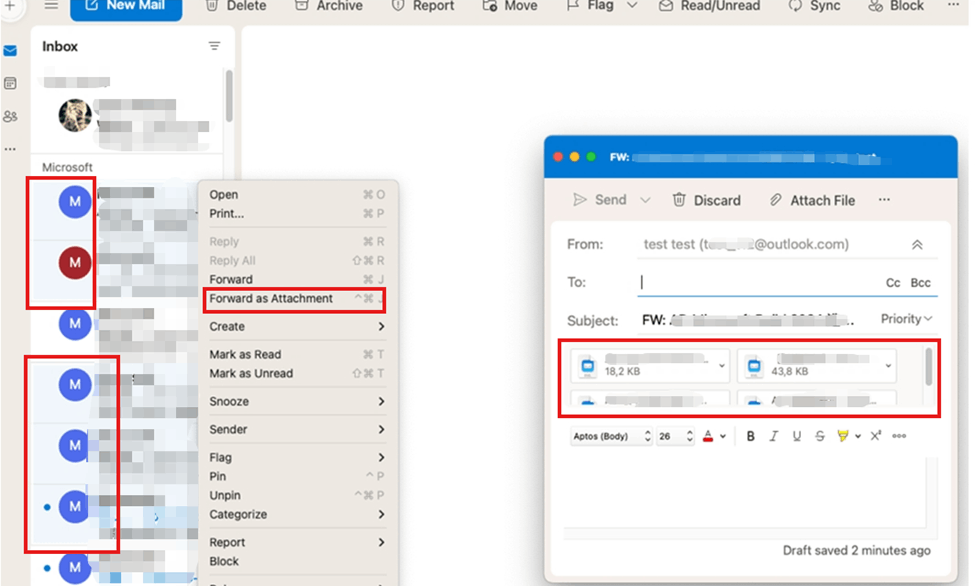Expand the Snooze submenu

pos(297,401)
